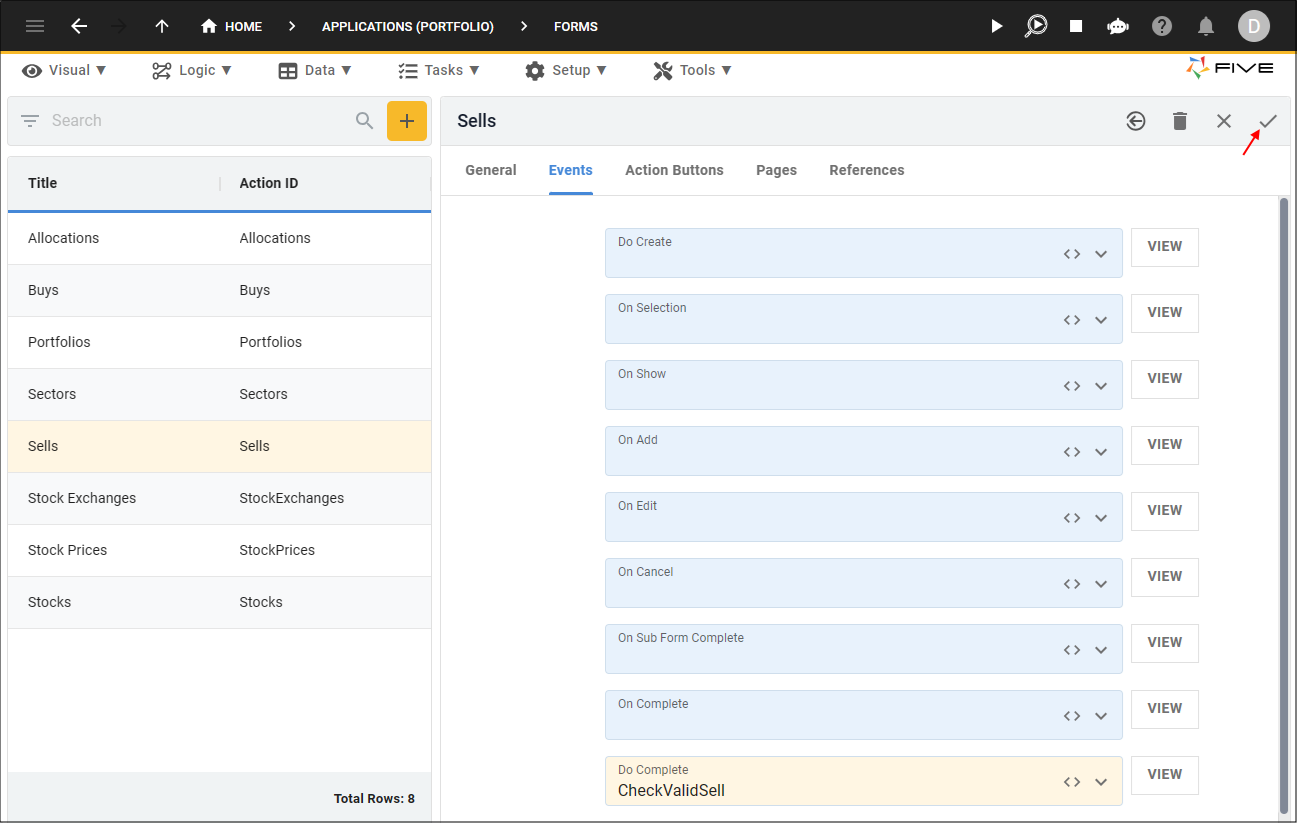
Task: Switch to the Pages tab
Action: 776,170
